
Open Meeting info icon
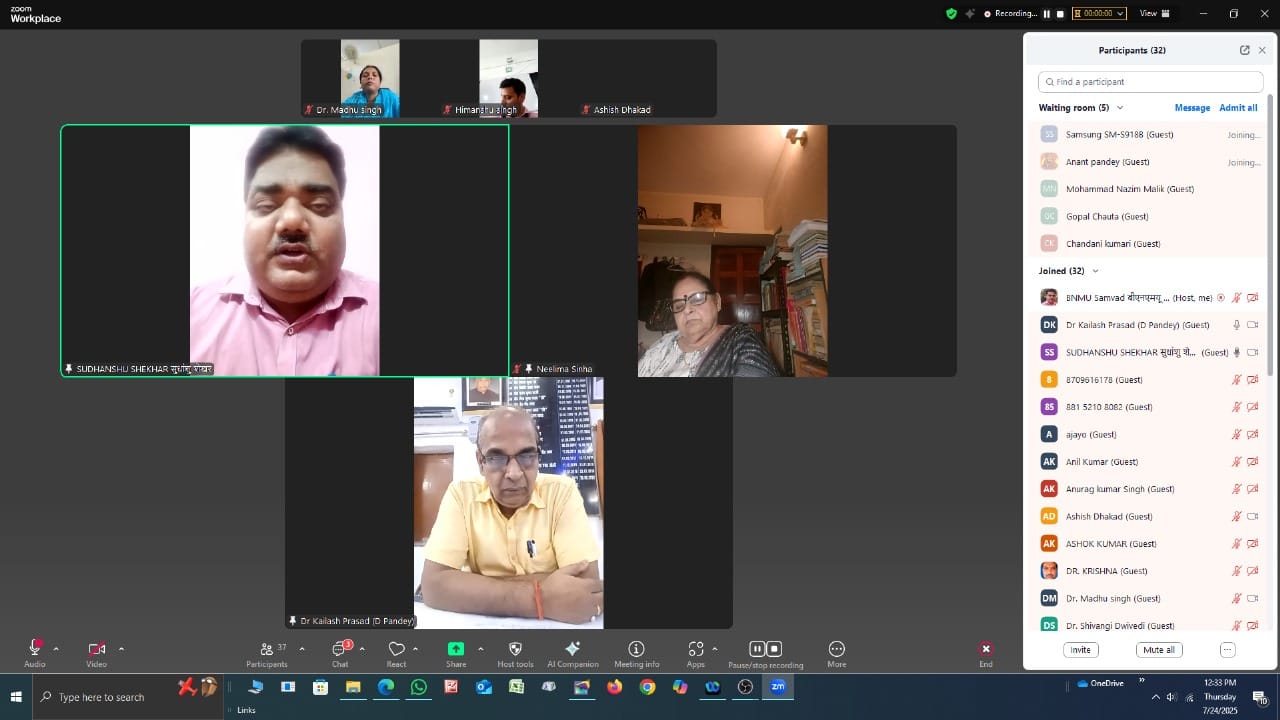click(x=636, y=650)
